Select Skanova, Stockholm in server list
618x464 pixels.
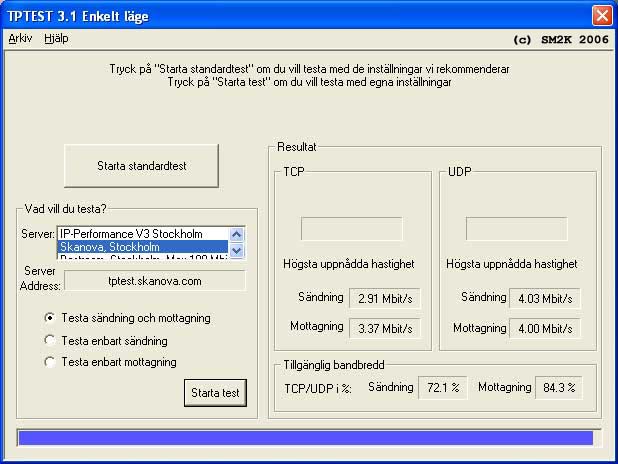click(x=143, y=247)
